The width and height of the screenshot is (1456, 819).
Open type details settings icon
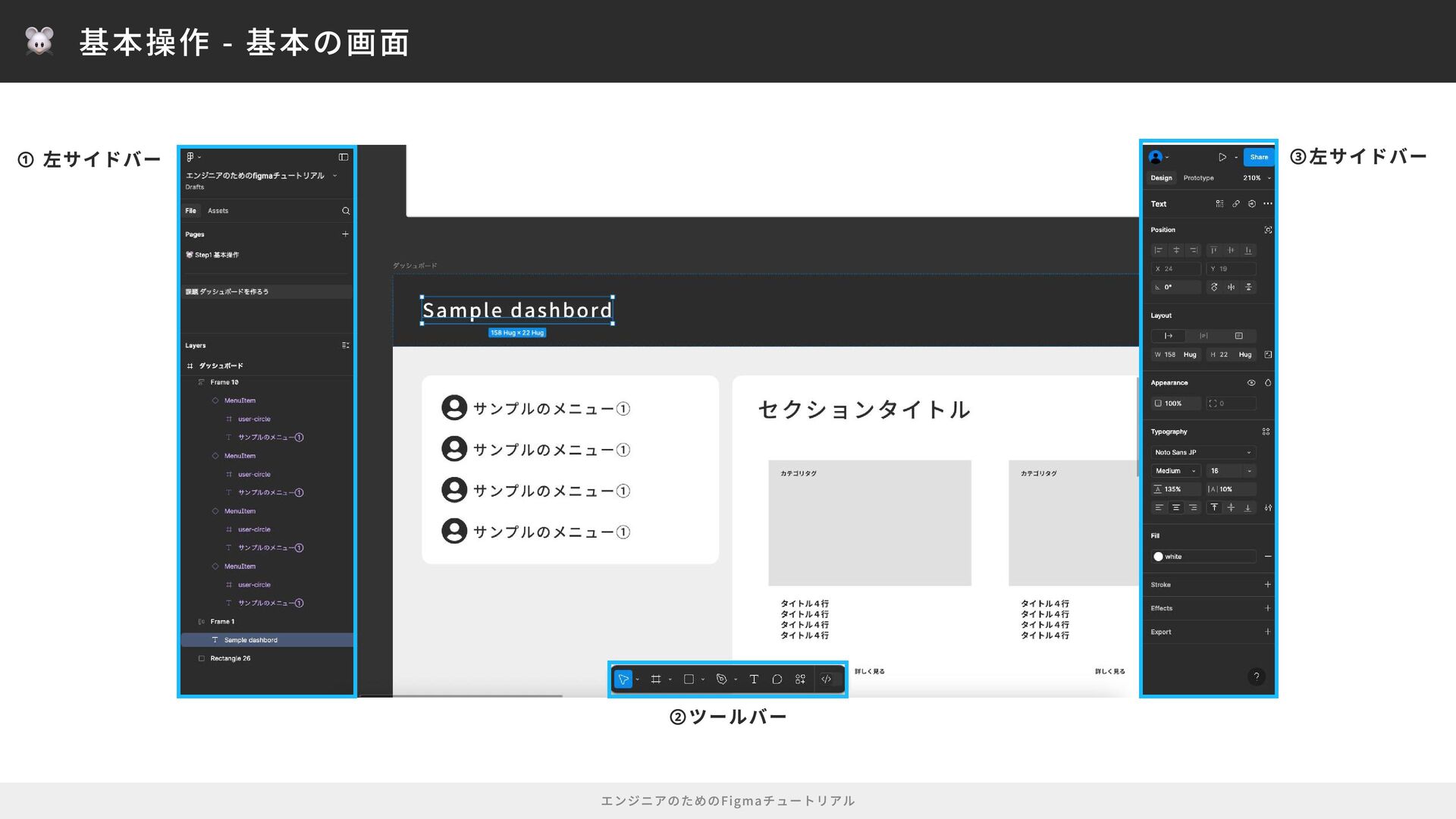click(1268, 508)
